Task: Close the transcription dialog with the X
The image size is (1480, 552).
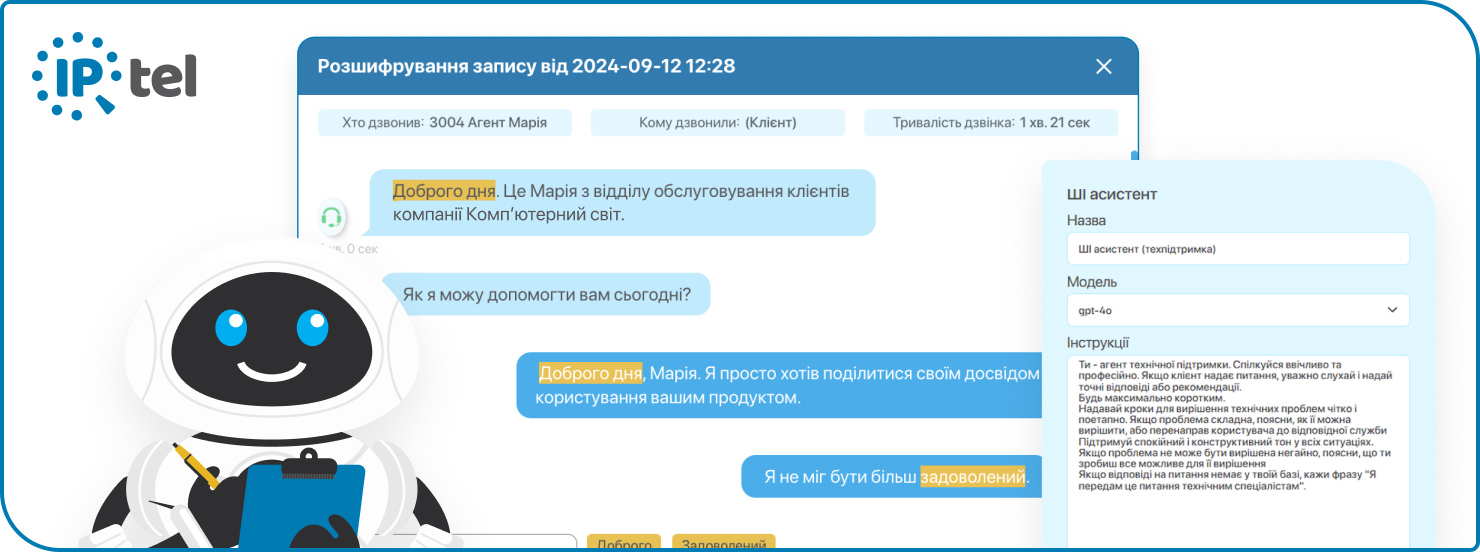Action: point(1103,67)
